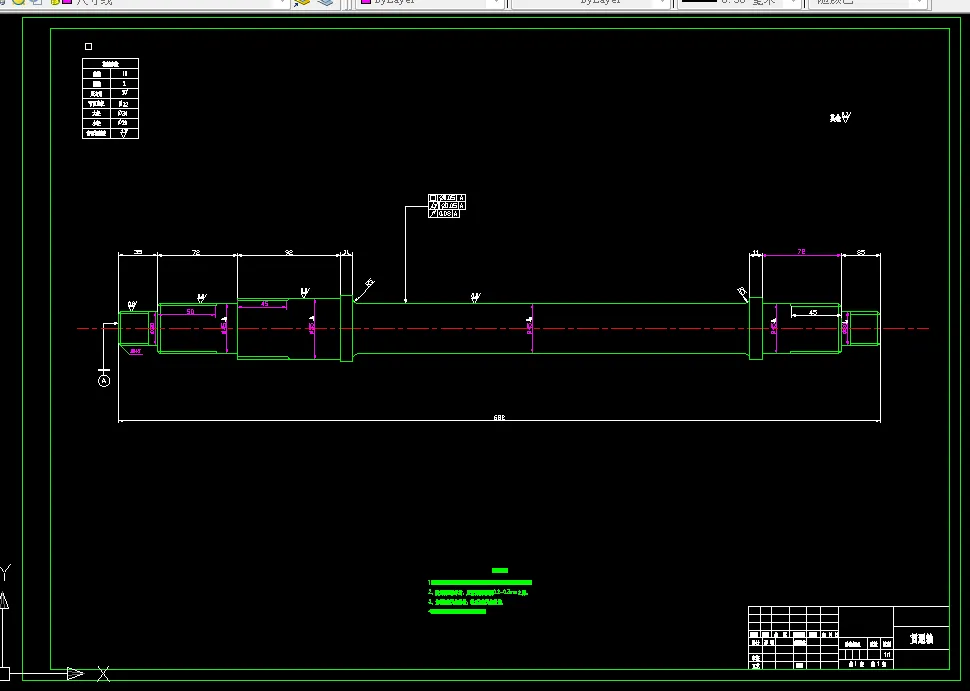Click the magenta layer color swatch beside the layer name
The image size is (970, 691).
pos(67,2)
